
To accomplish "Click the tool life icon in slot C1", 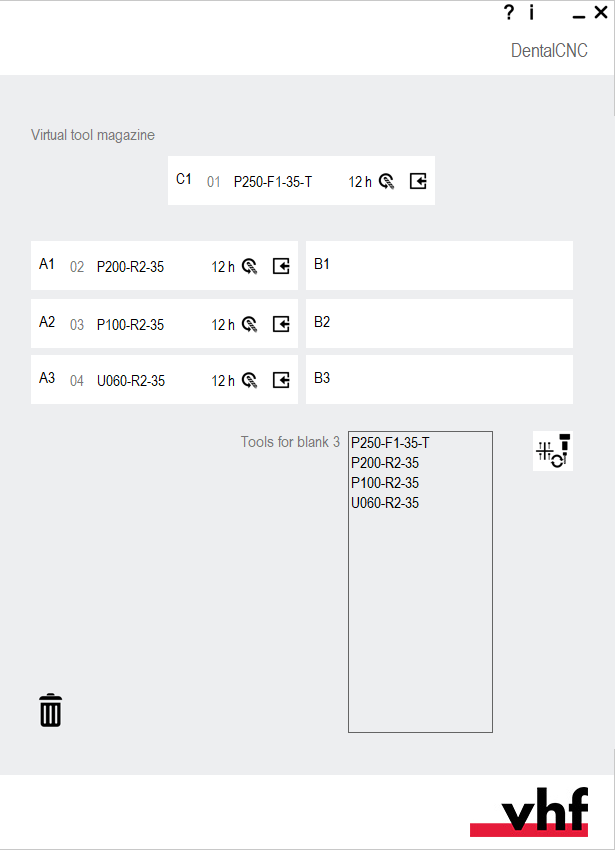I will (387, 182).
